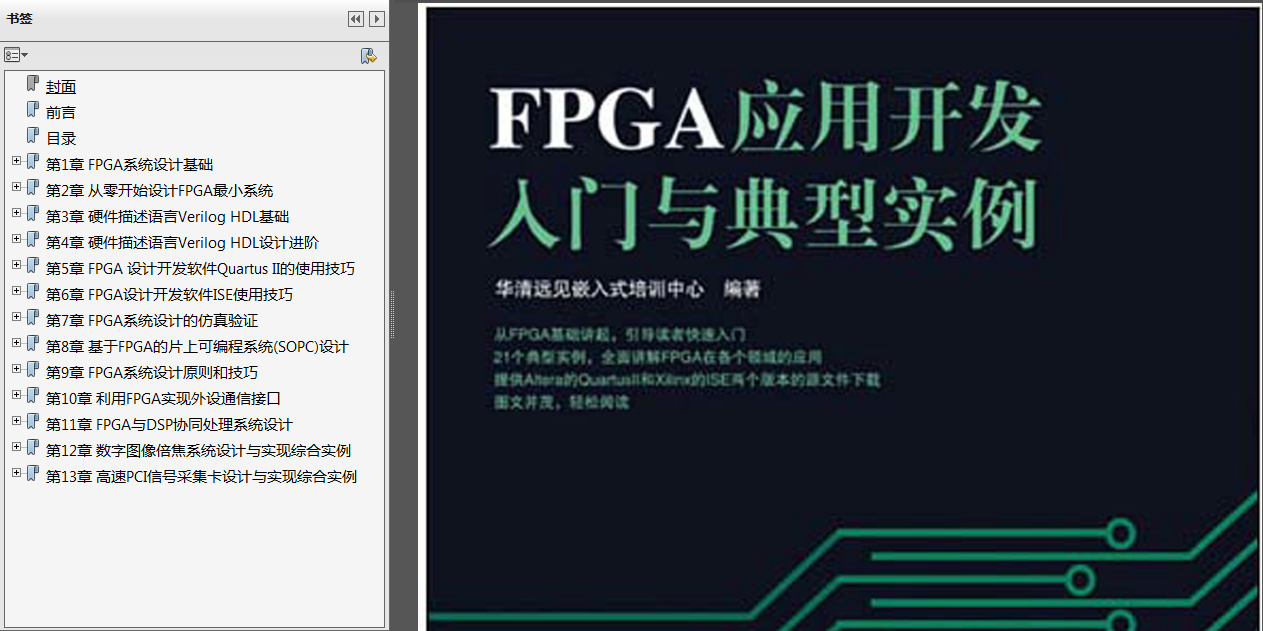1263x631 pixels.
Task: Navigate to 第3章 硬件描述语言Verilog HDL基础
Action: click(168, 217)
